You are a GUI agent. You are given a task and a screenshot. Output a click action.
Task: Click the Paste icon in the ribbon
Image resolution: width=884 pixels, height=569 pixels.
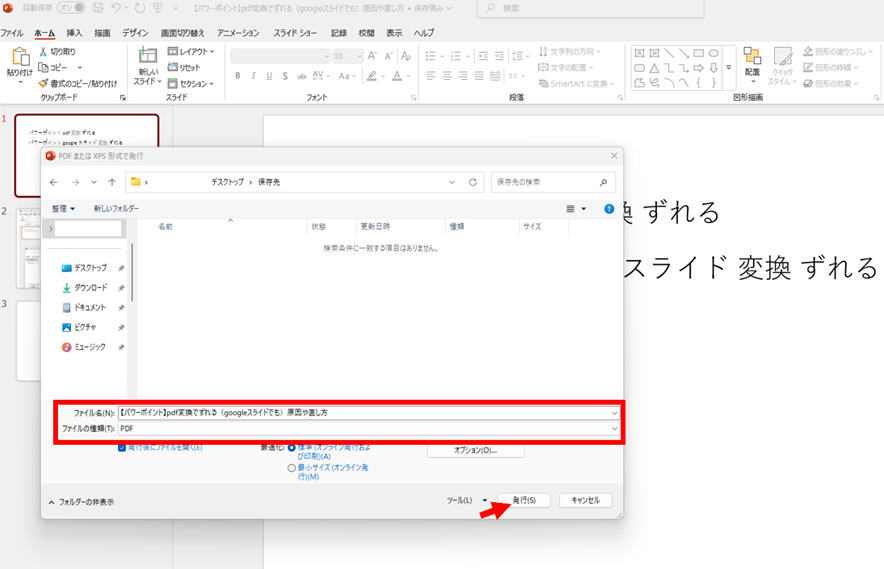coord(19,58)
